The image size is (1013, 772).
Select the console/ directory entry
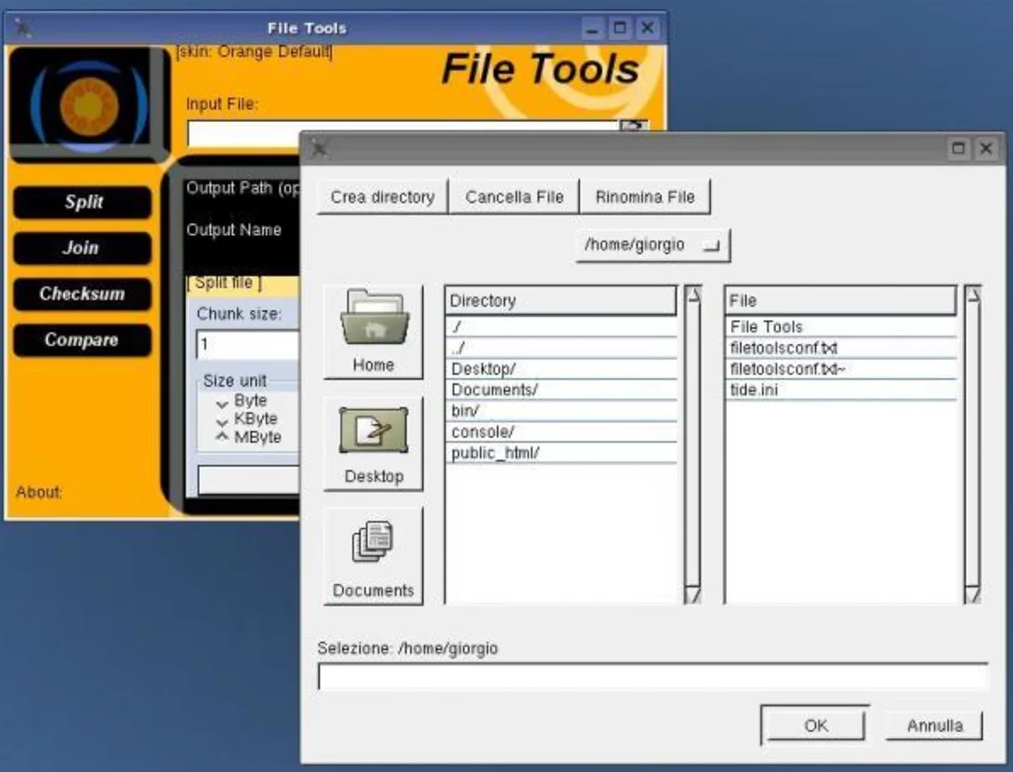coord(561,432)
